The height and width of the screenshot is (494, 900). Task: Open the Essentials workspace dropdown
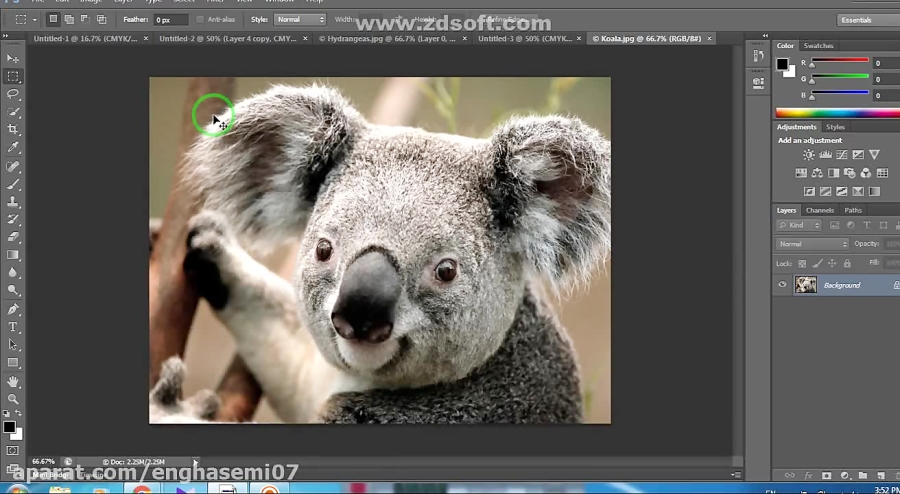click(868, 20)
